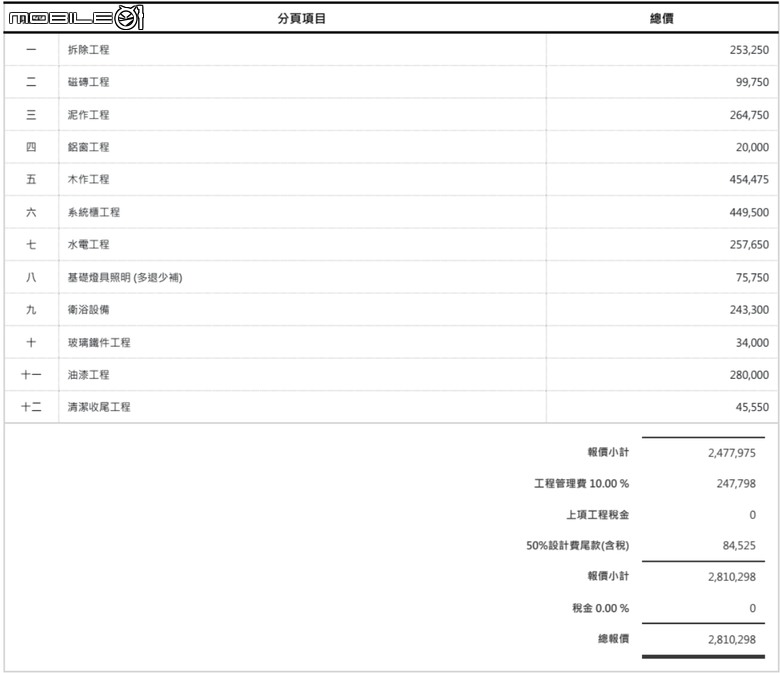The image size is (780, 673).
Task: Select the 水電工程 row label
Action: pos(89,245)
